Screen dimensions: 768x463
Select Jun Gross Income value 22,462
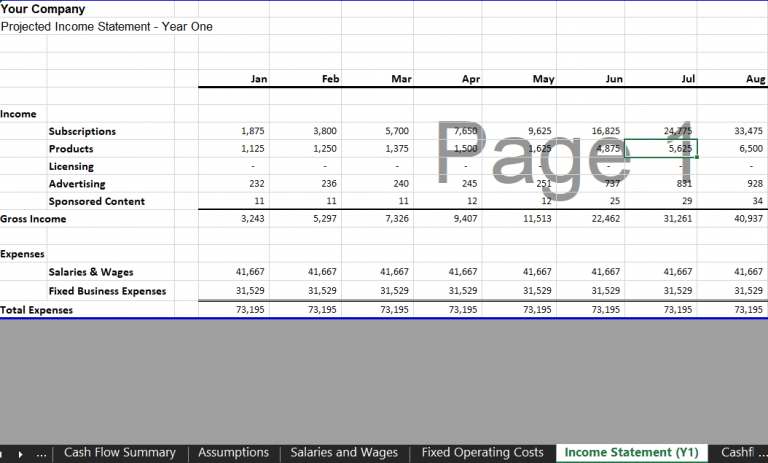606,219
